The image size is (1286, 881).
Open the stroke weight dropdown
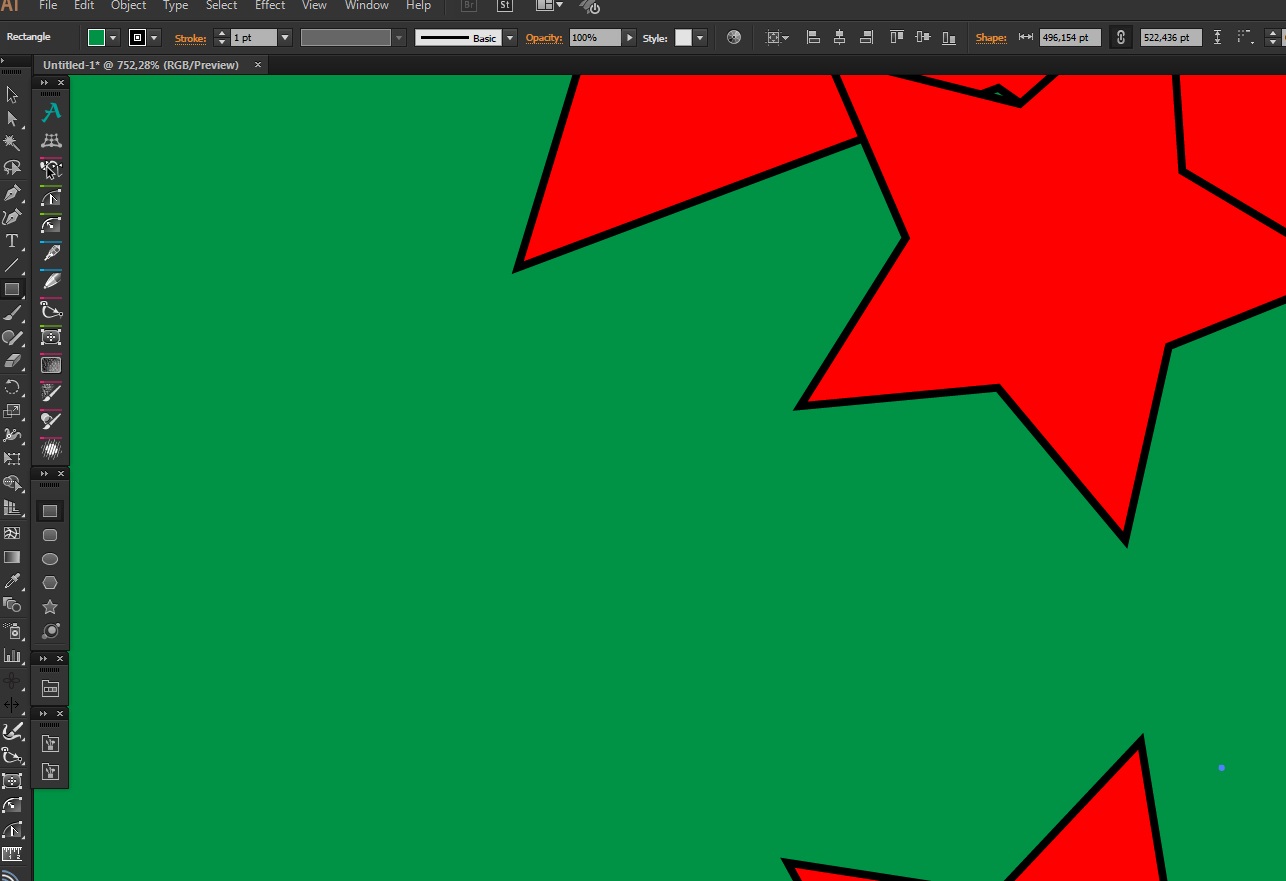point(285,38)
